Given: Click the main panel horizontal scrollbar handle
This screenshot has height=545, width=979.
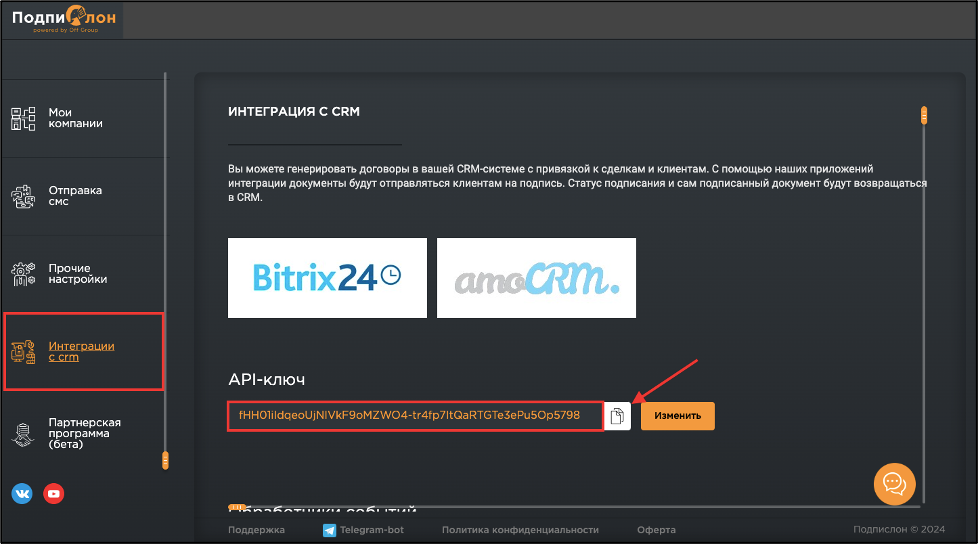Looking at the screenshot, I should [237, 506].
